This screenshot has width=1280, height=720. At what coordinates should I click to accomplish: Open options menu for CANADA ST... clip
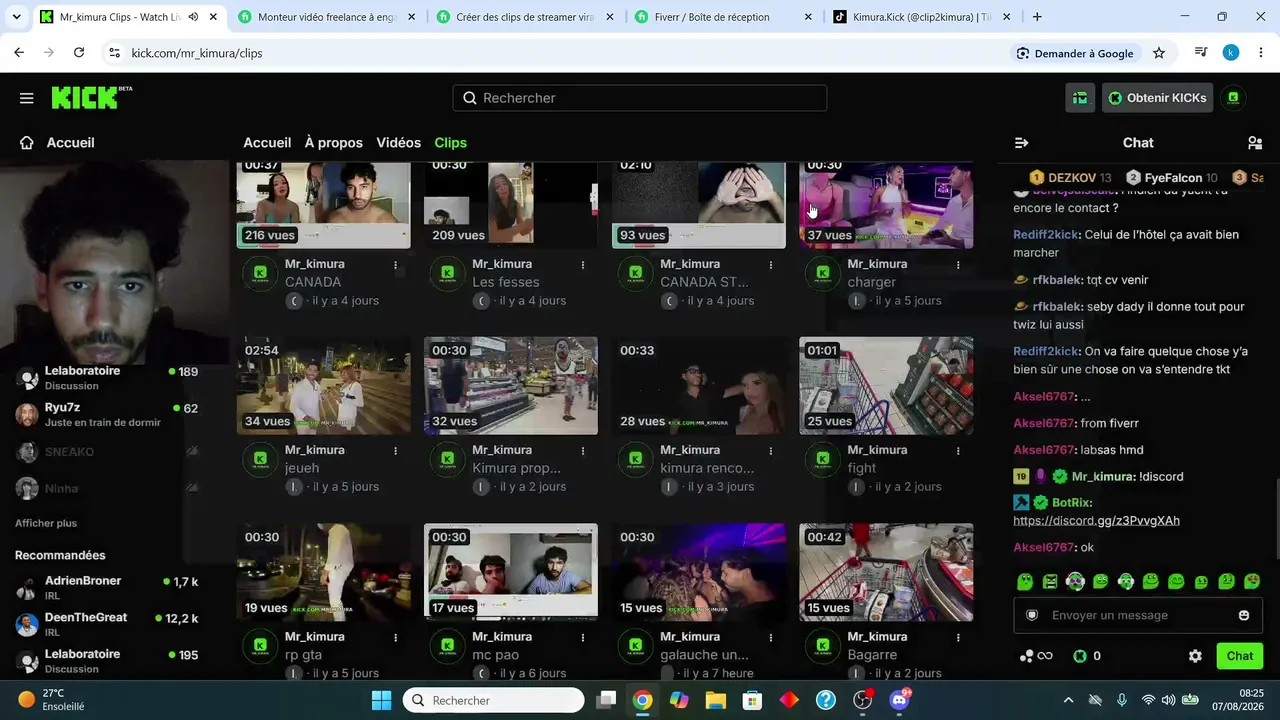click(x=771, y=265)
